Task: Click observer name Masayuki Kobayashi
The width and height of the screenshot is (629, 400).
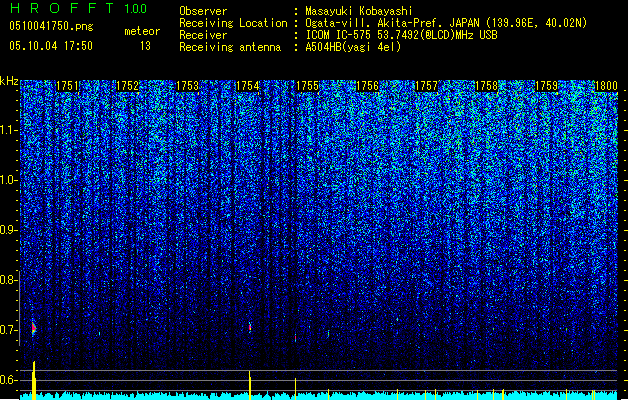Action: tap(359, 11)
